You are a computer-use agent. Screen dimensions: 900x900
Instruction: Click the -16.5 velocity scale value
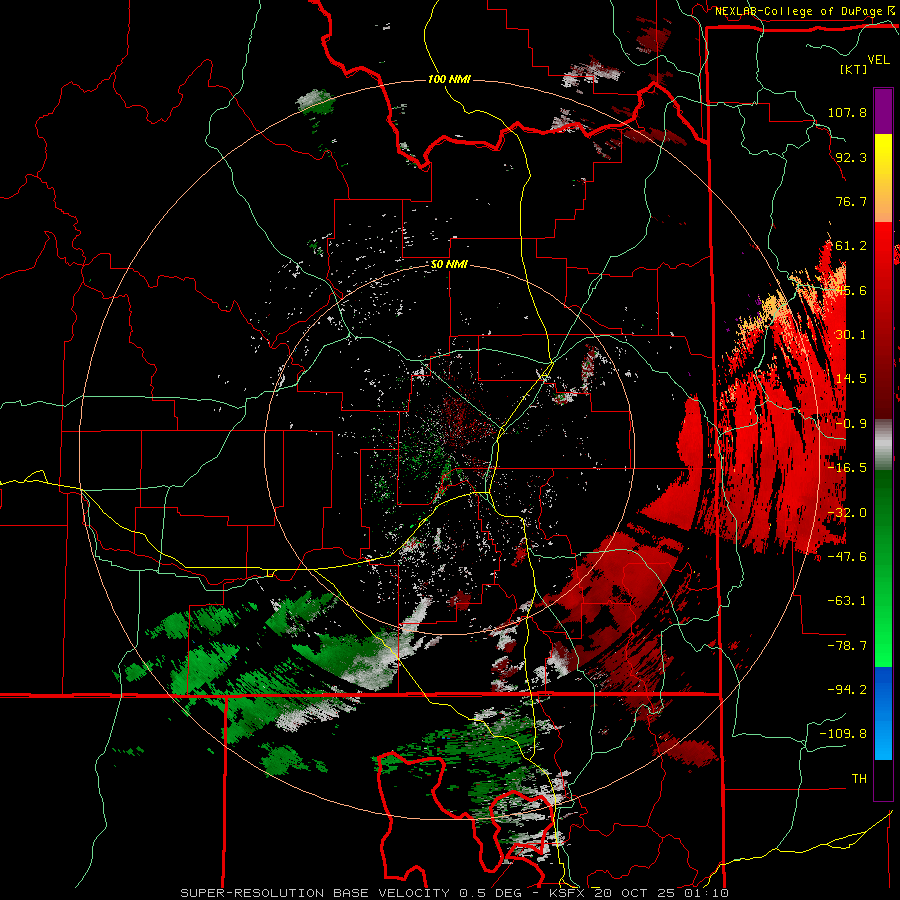coord(847,468)
